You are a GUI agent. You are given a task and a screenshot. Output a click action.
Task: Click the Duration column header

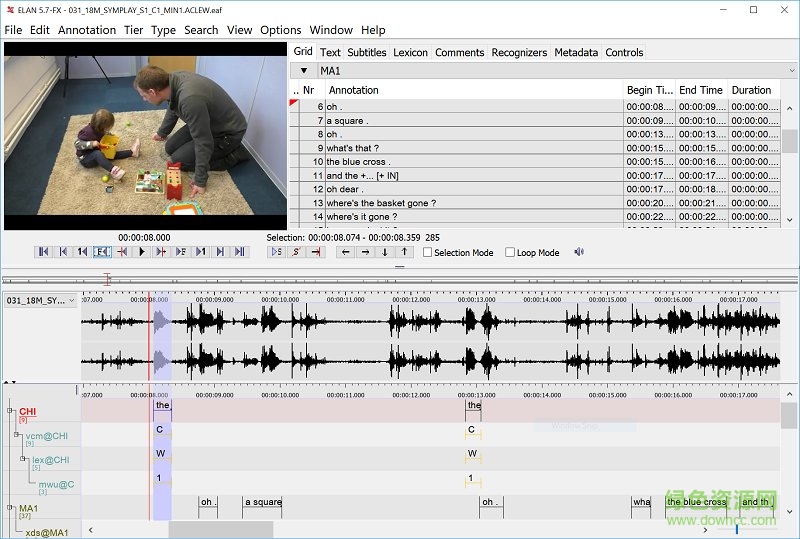pos(751,90)
